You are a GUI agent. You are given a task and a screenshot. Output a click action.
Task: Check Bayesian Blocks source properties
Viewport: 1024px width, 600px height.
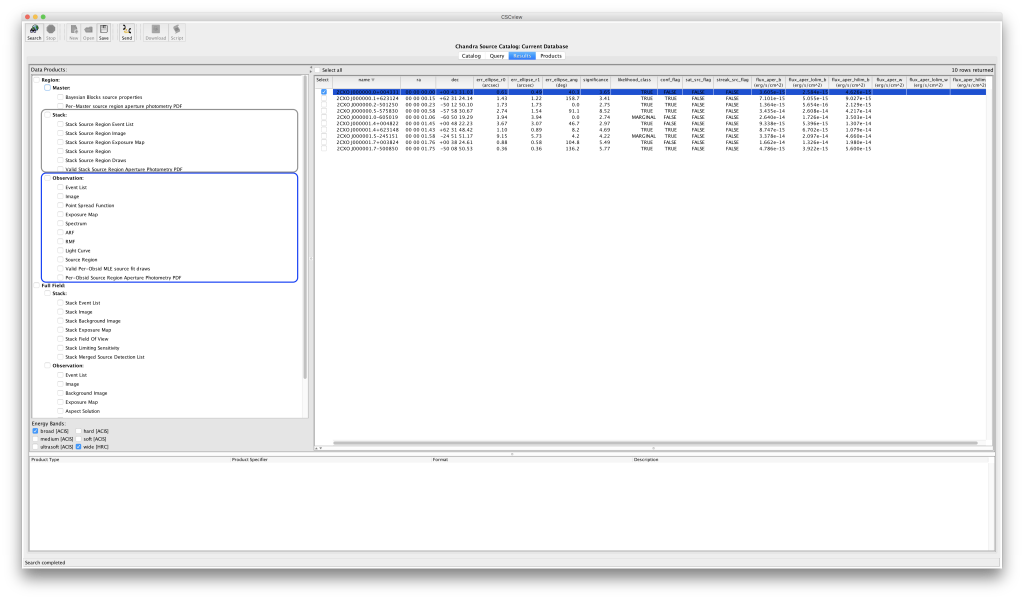(60, 97)
